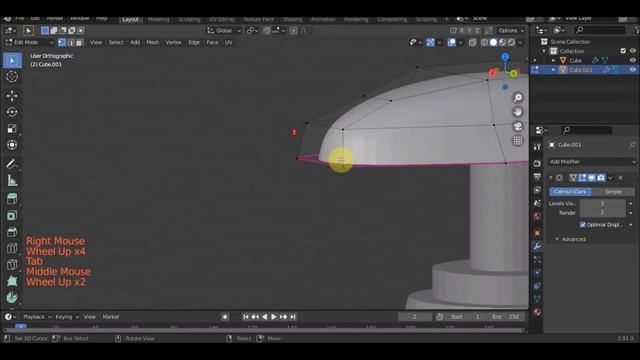Open the Output properties tab

pyautogui.click(x=537, y=177)
